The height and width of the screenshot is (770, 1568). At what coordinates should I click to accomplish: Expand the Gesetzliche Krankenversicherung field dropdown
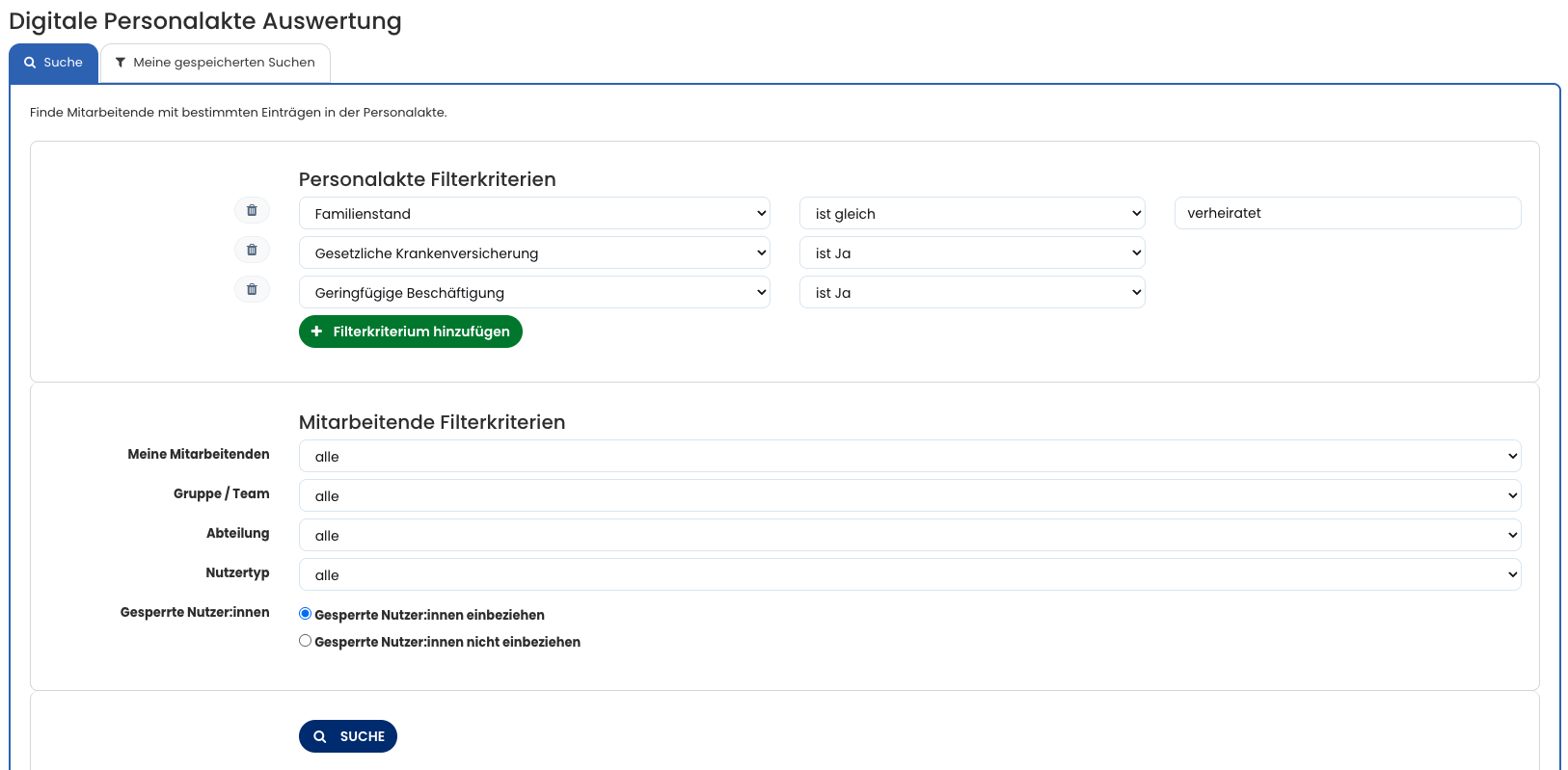tap(534, 252)
